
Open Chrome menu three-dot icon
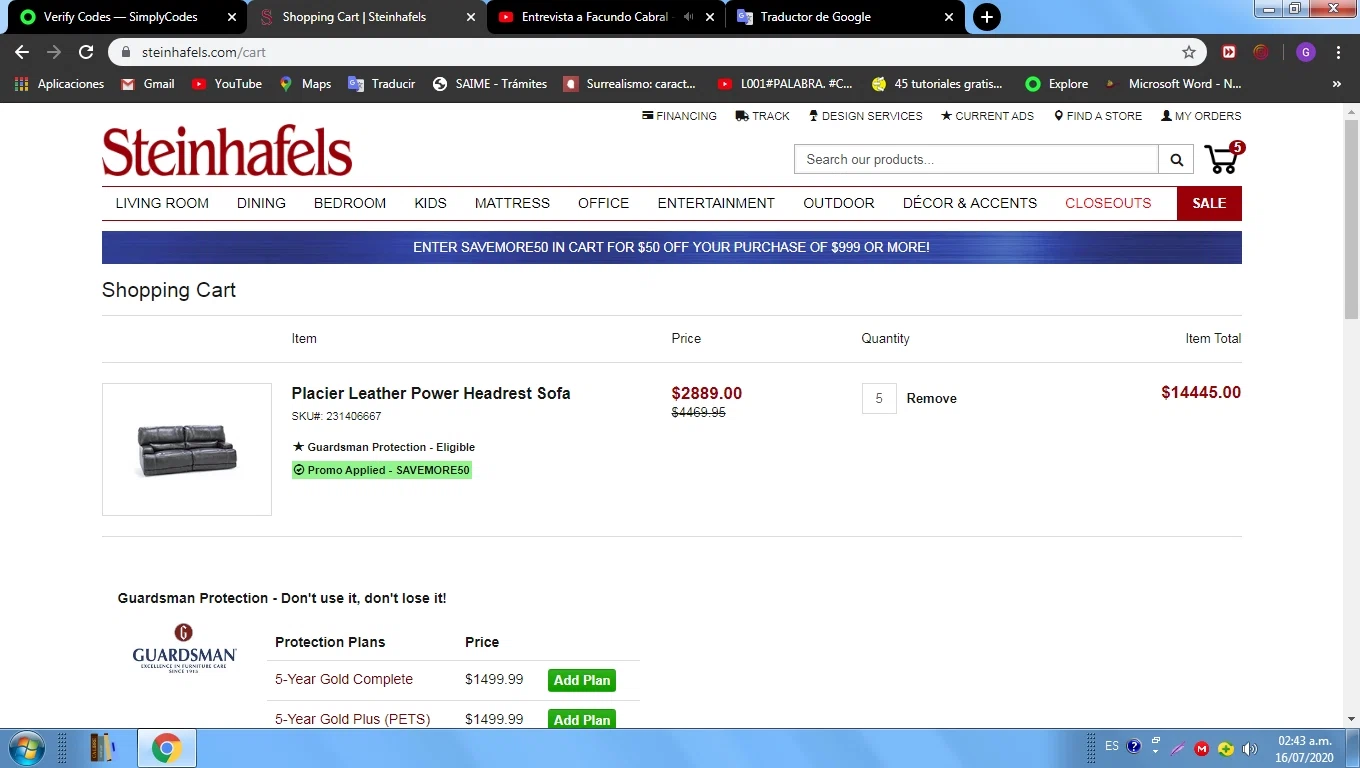click(1338, 52)
